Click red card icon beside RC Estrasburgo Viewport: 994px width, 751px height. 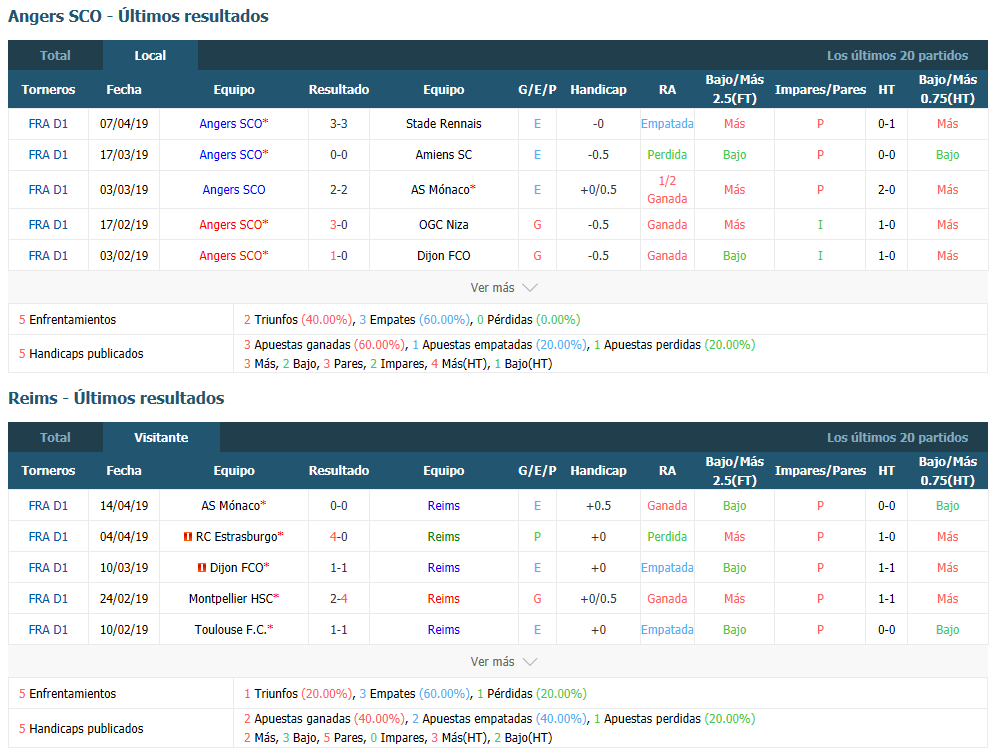click(x=188, y=537)
